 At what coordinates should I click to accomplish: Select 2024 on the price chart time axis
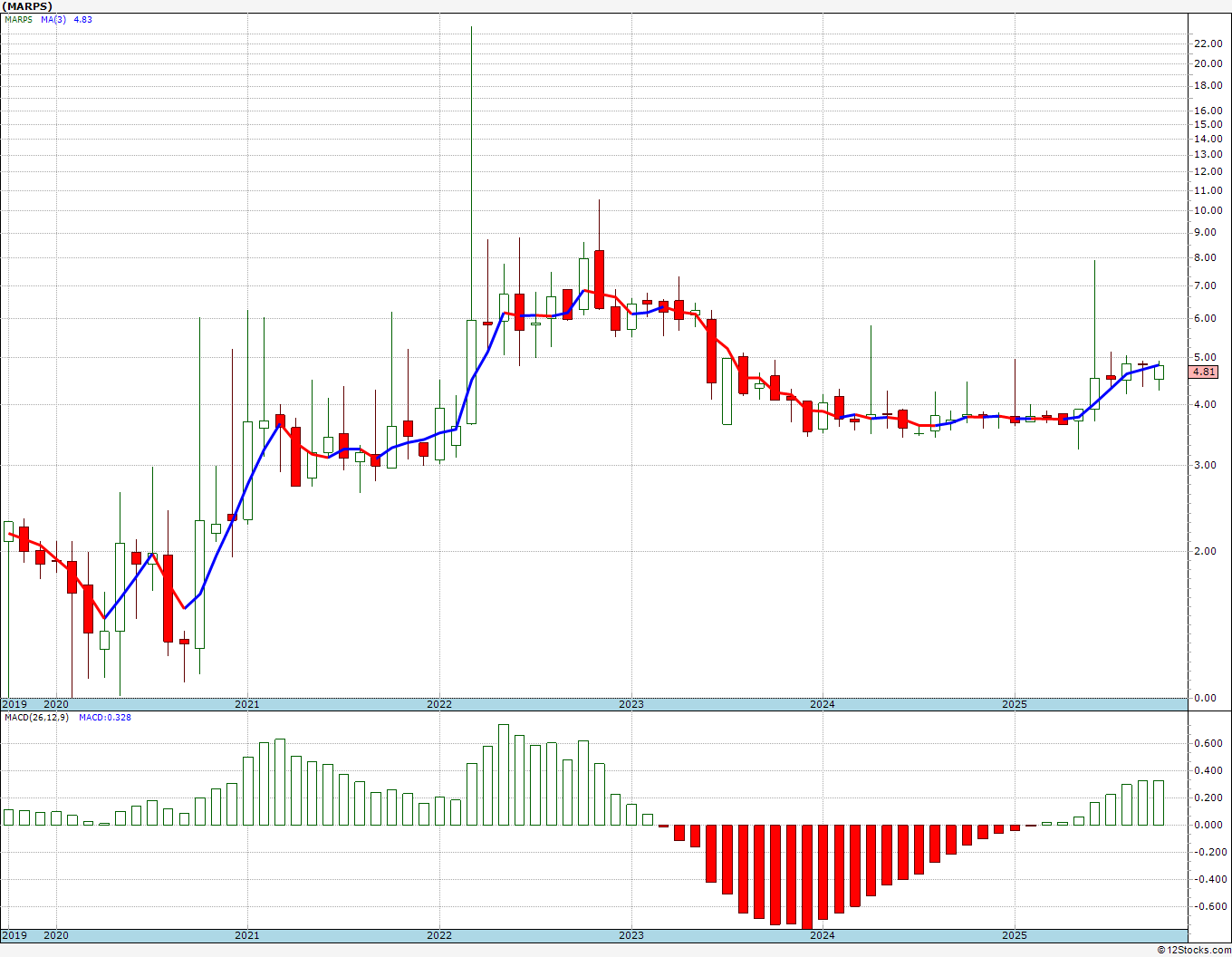pyautogui.click(x=822, y=704)
